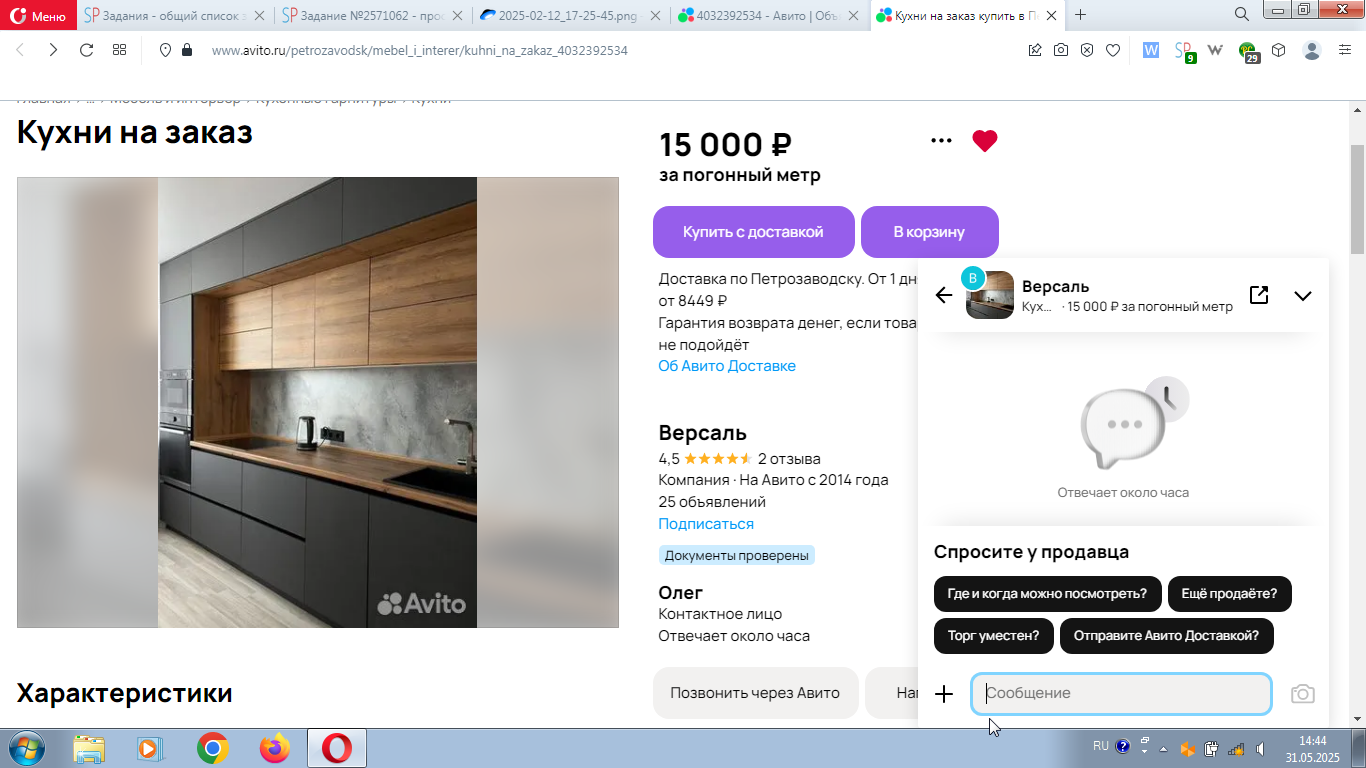Click the Opera taskbar button
The height and width of the screenshot is (768, 1366).
337,748
